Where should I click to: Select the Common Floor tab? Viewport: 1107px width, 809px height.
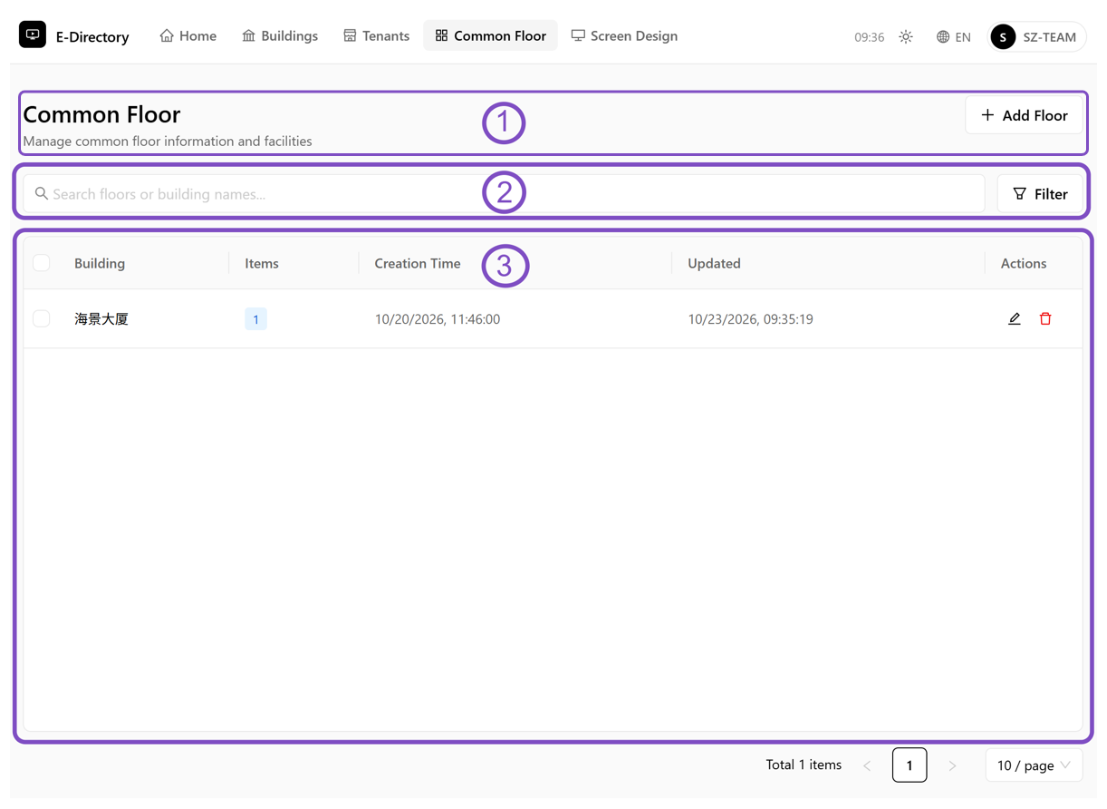pos(491,36)
